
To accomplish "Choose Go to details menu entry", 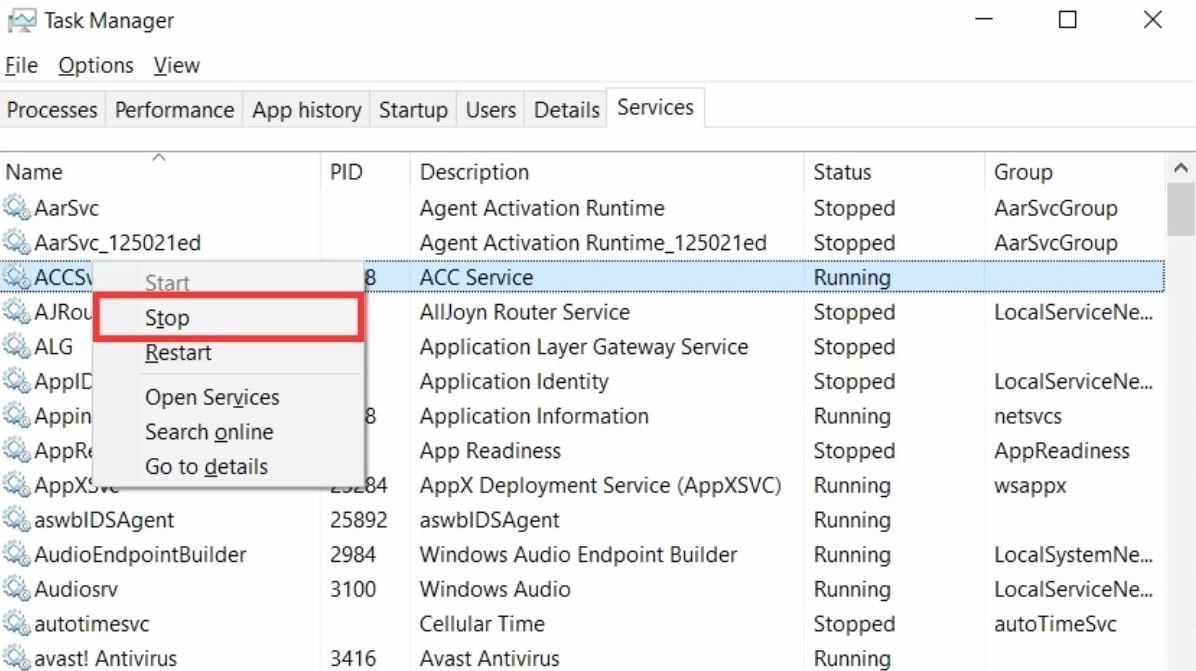I will [206, 467].
